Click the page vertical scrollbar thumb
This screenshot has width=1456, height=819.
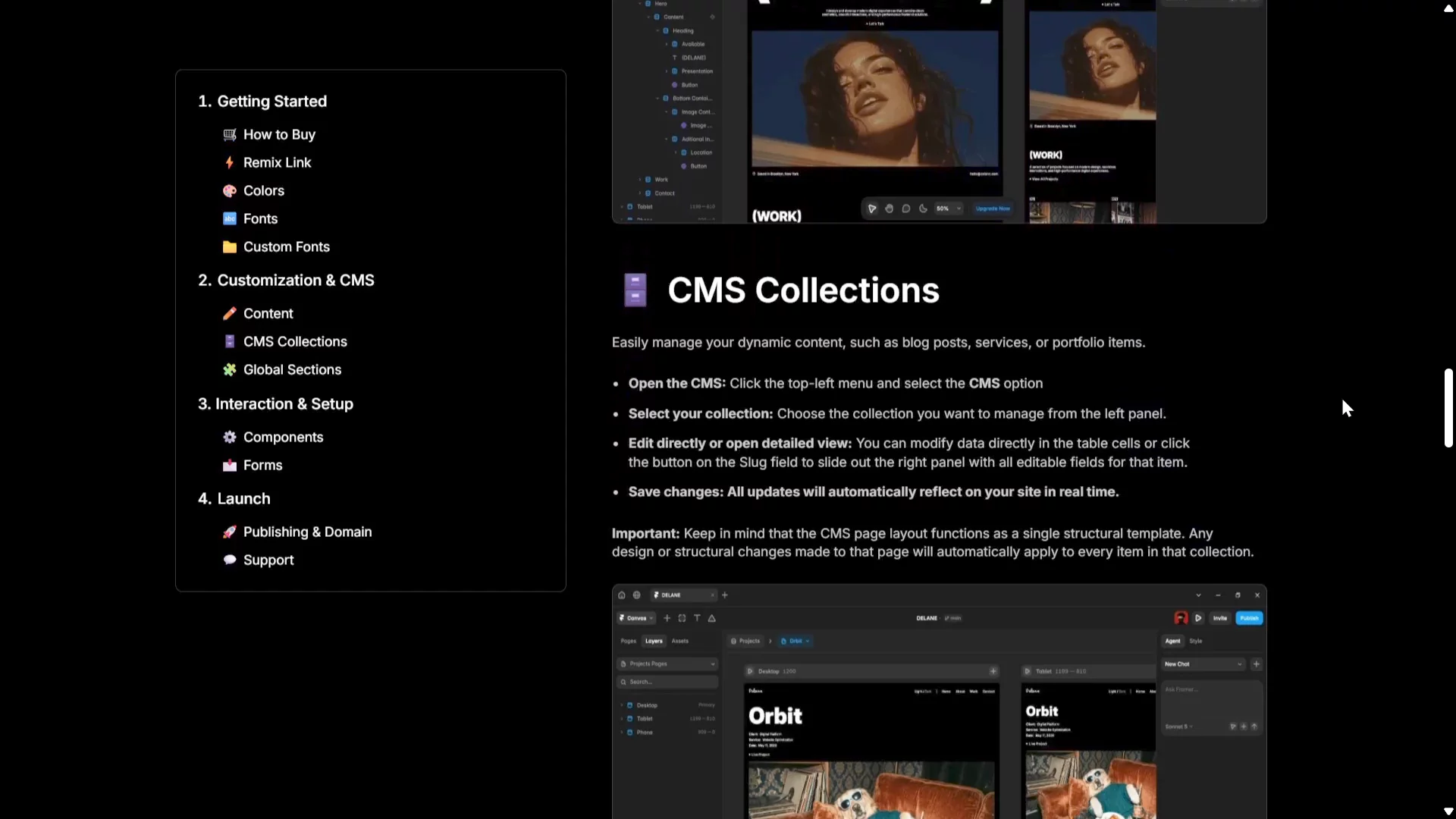point(1448,408)
